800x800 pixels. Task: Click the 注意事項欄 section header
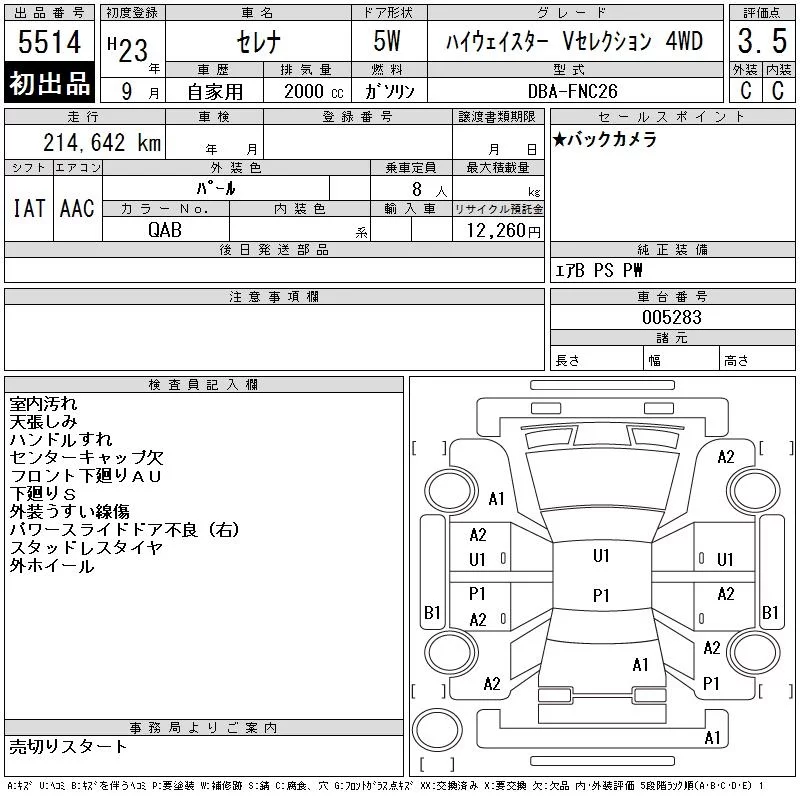(274, 297)
